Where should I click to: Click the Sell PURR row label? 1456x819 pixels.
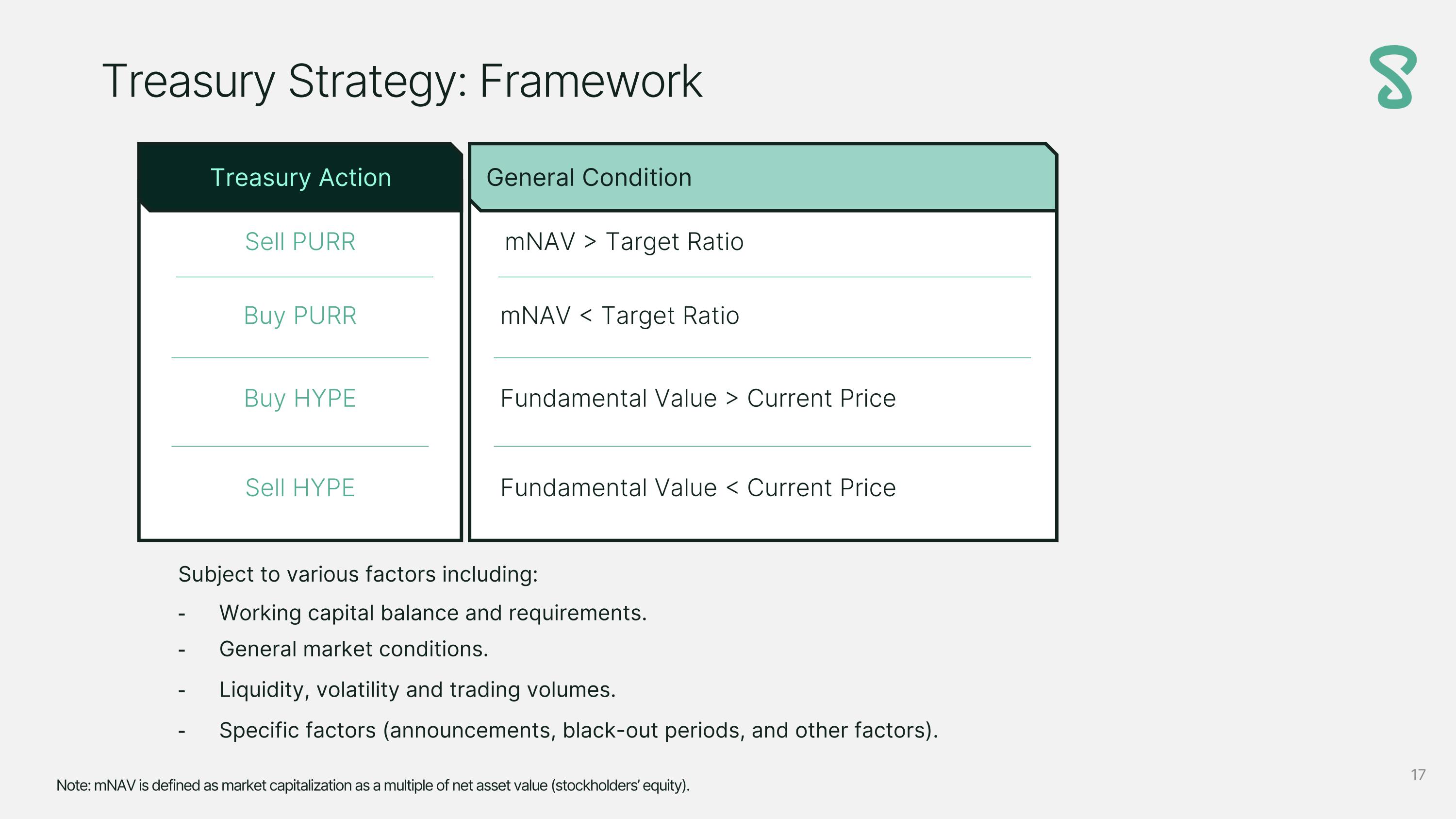pos(300,242)
